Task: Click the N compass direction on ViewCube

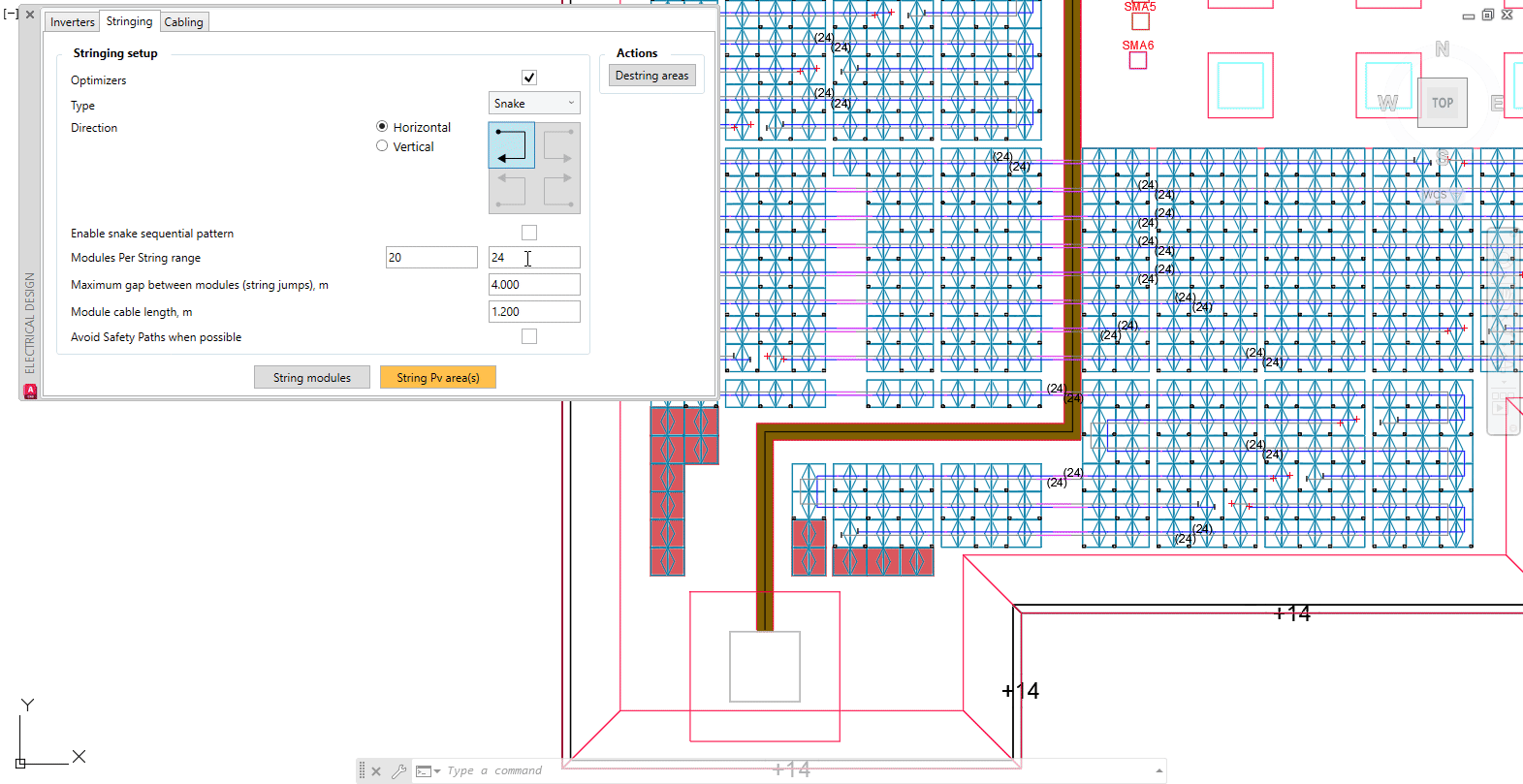Action: (1443, 49)
